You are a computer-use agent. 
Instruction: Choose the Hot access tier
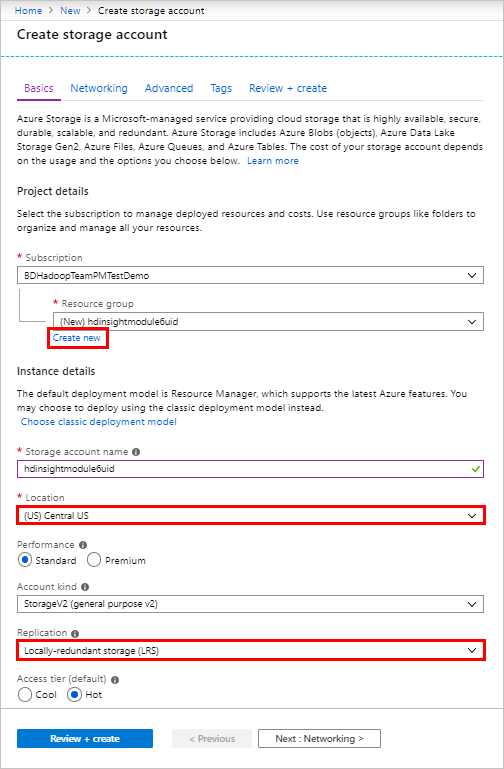[x=75, y=695]
